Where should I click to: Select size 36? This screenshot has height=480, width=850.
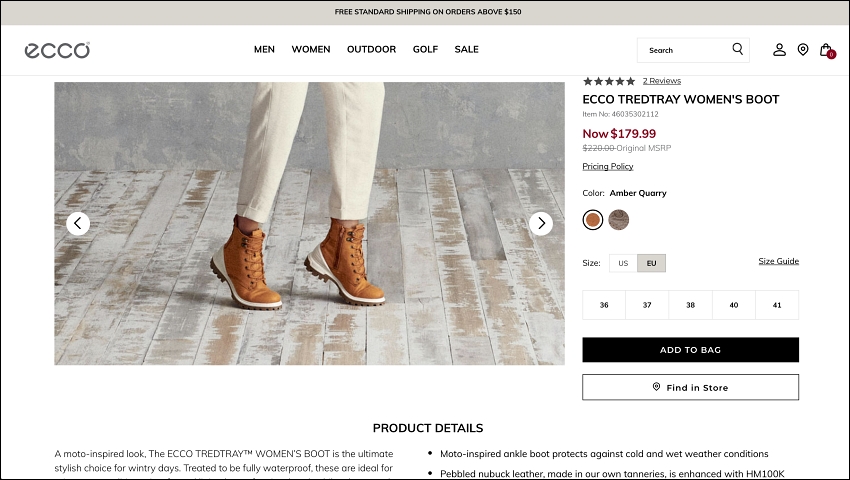click(604, 305)
